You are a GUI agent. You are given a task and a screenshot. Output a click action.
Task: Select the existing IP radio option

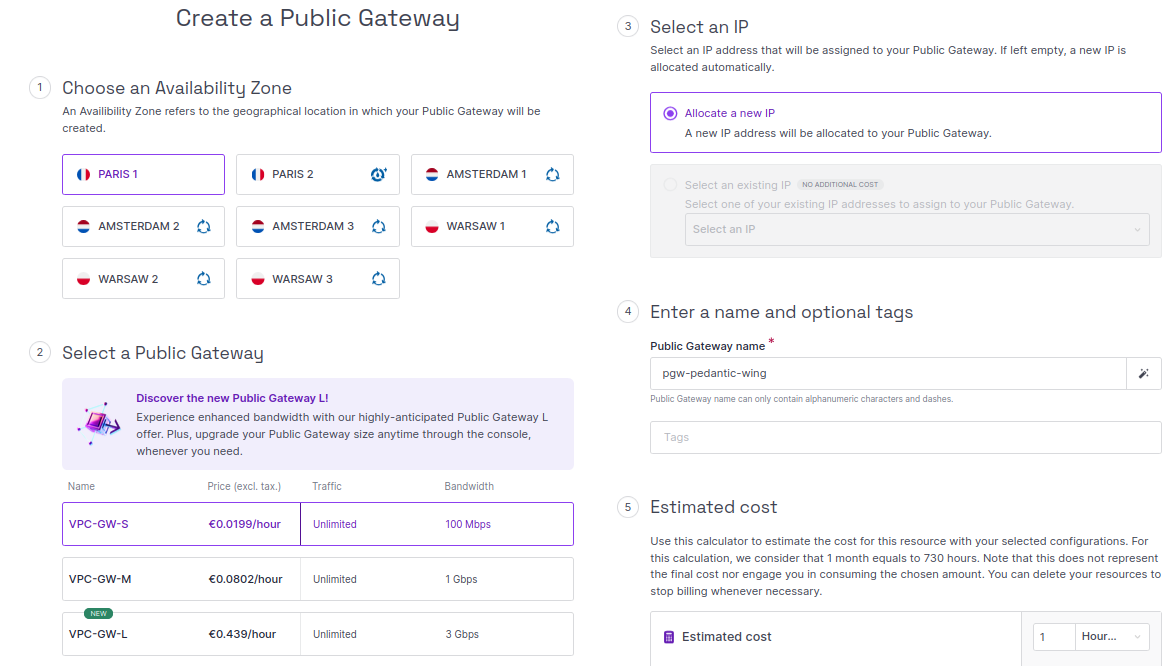pyautogui.click(x=670, y=185)
